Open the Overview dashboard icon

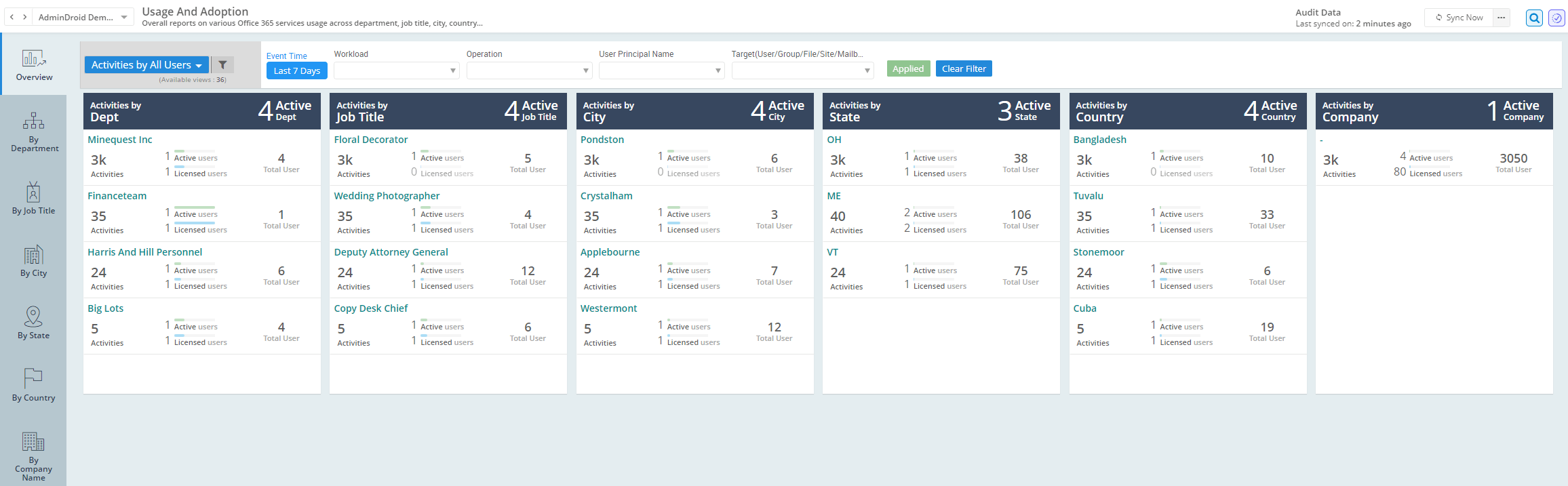point(34,59)
